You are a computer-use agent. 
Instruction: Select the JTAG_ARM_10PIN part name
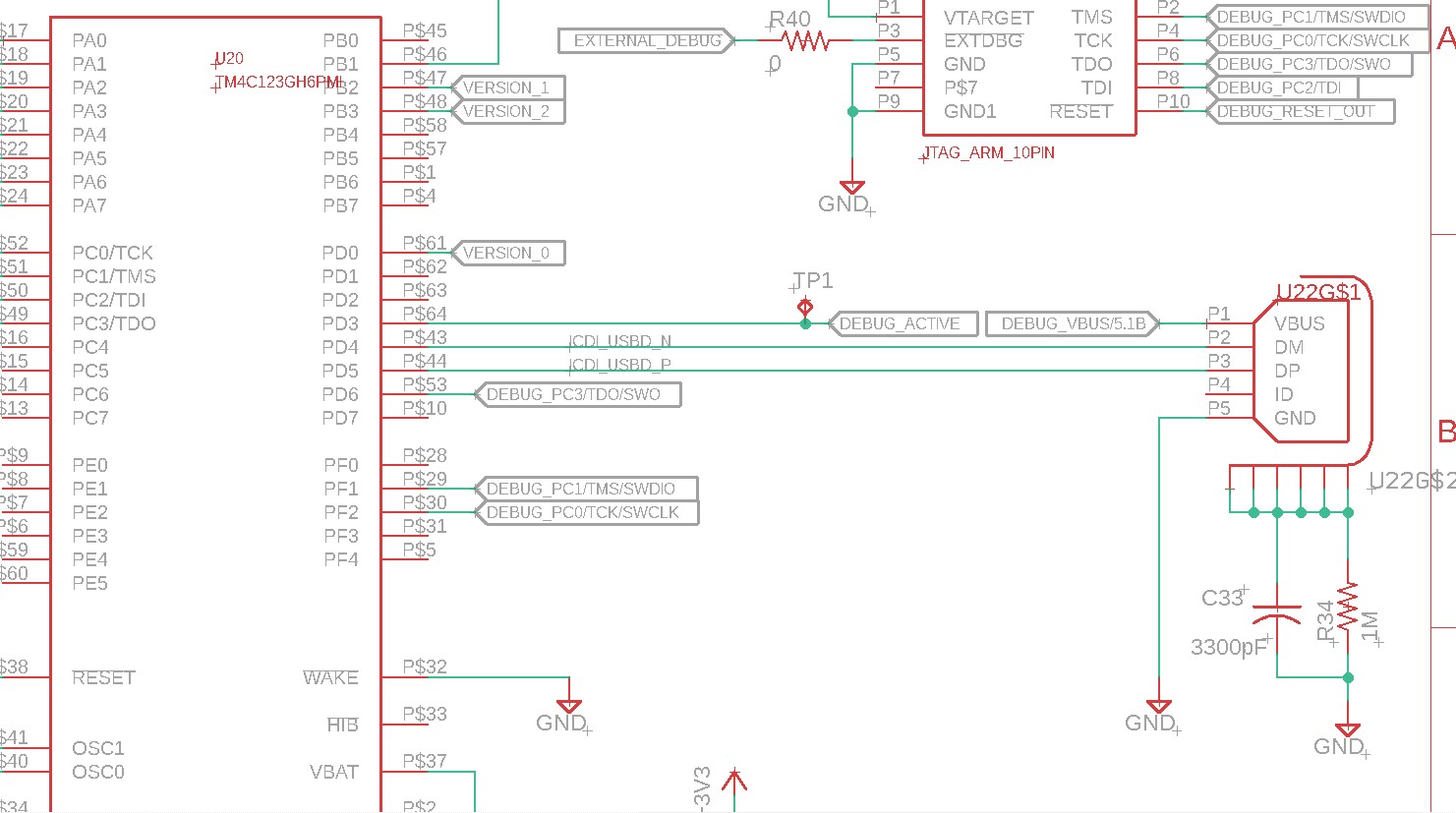coord(989,153)
